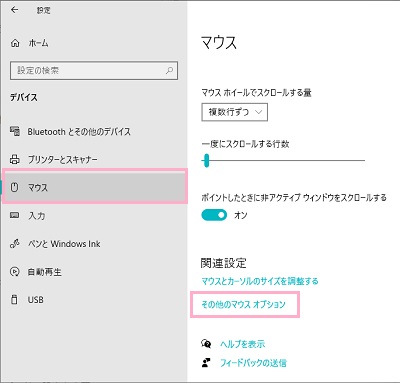
Task: Select the printer icon for プリンターとスキャナー
Action: [15, 159]
